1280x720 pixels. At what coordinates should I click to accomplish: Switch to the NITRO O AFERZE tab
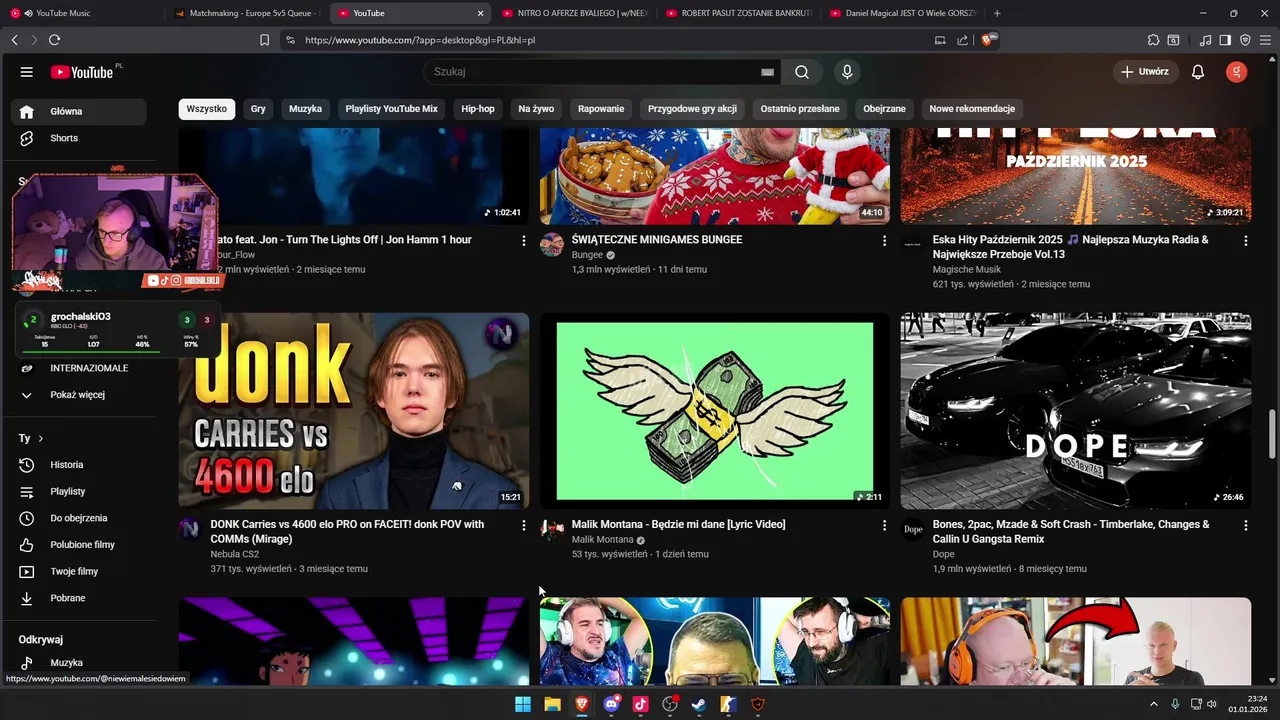point(573,13)
